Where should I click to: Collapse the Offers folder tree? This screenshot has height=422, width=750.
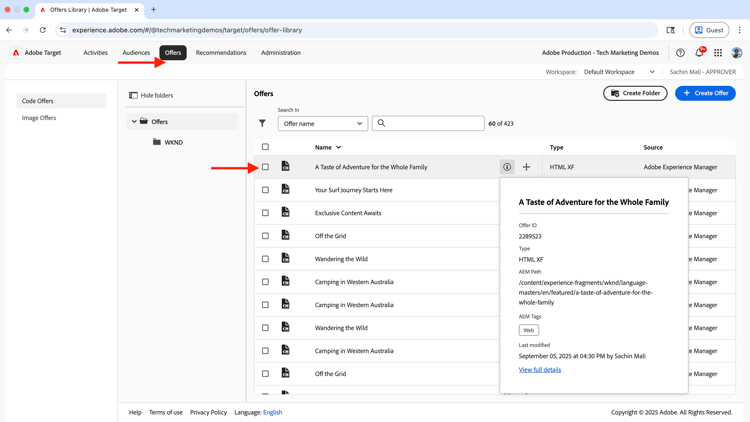point(134,122)
